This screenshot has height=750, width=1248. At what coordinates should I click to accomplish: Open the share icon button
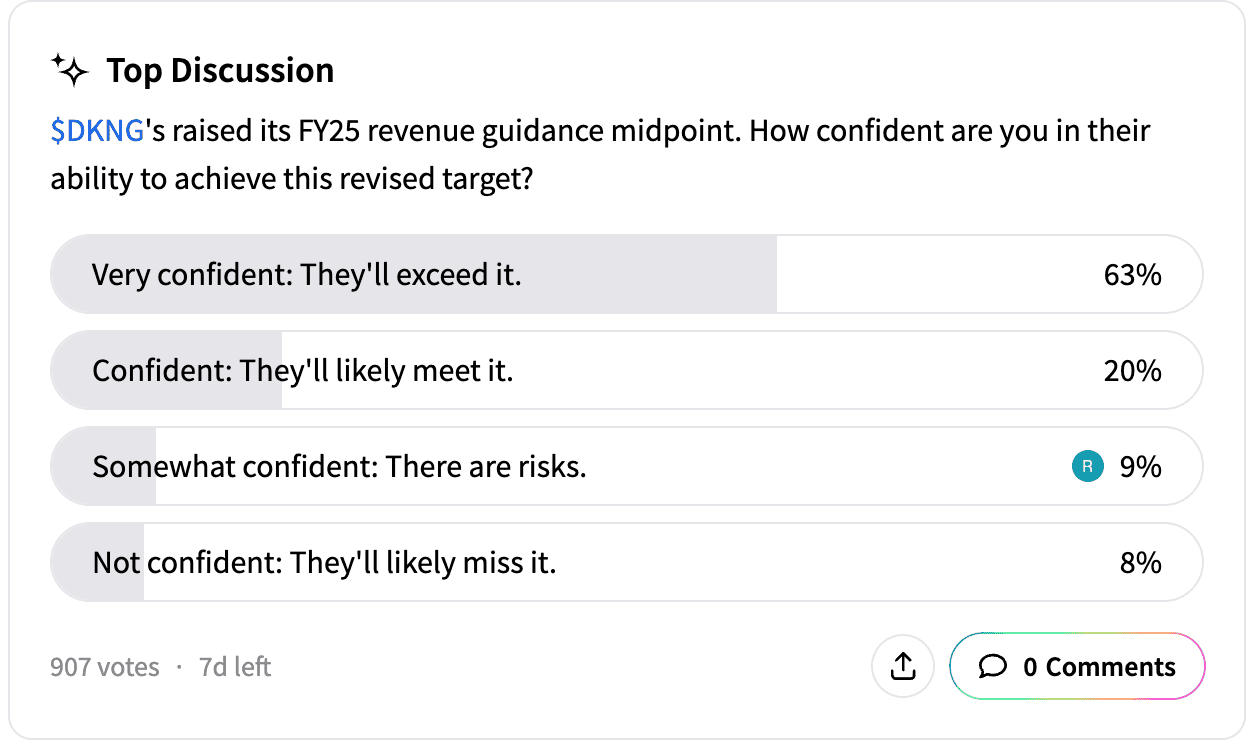point(903,666)
